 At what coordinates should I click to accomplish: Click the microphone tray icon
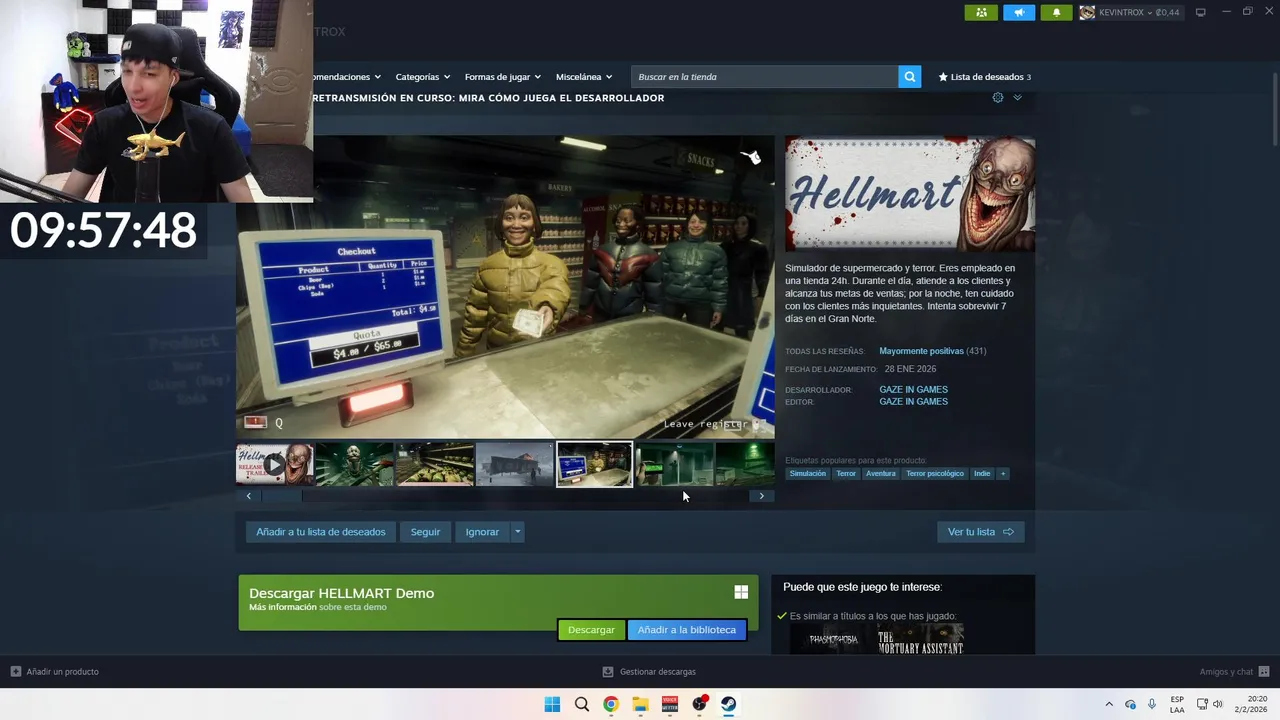[1152, 704]
